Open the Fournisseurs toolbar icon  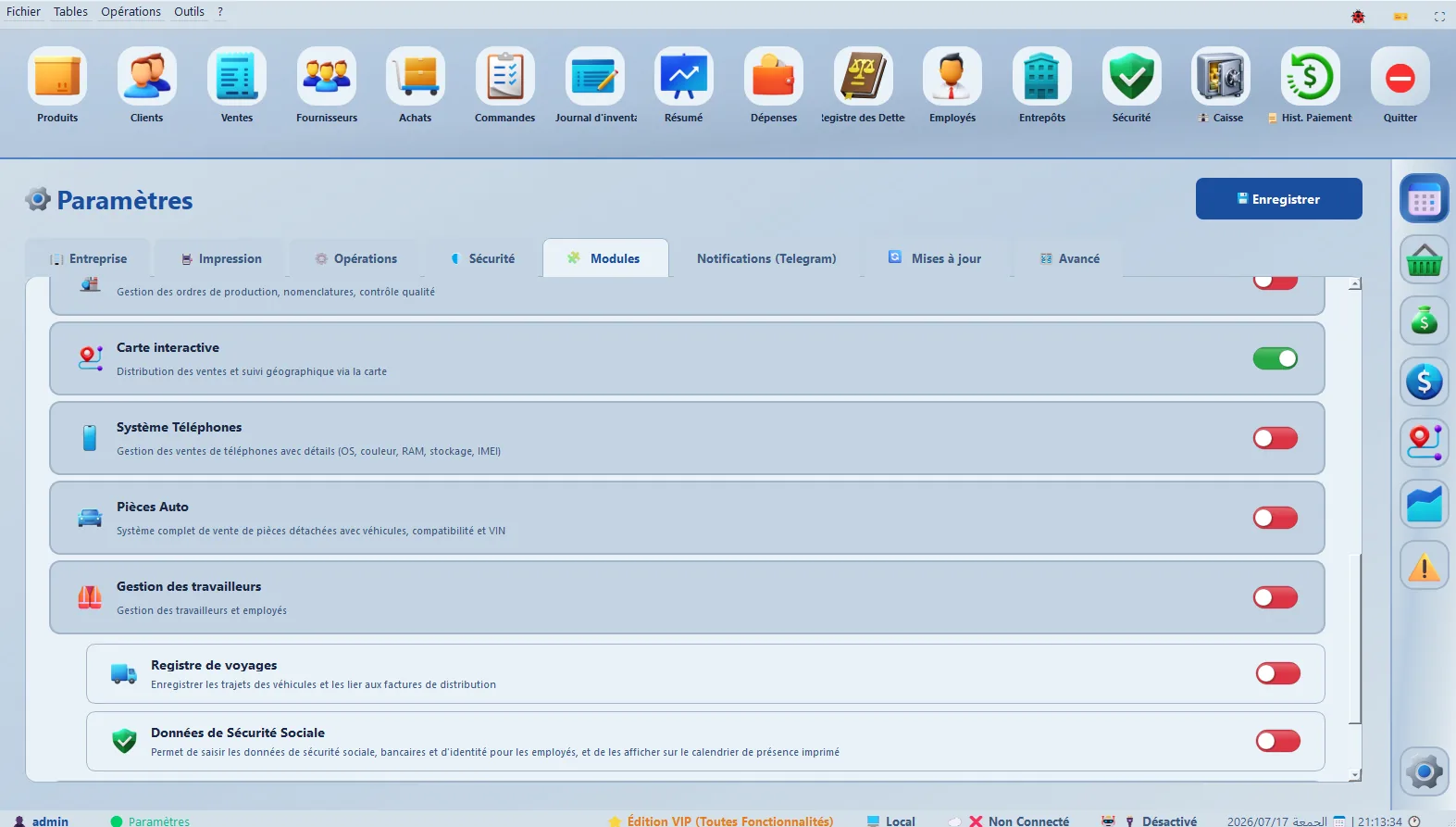point(327,76)
